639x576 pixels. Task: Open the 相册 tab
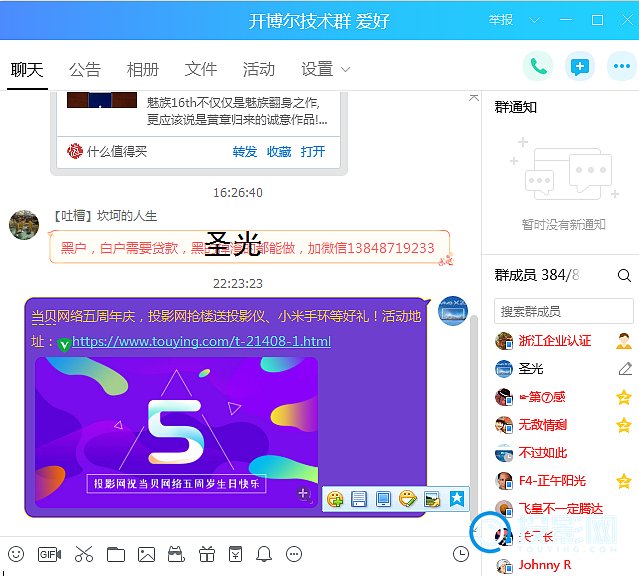click(x=143, y=69)
